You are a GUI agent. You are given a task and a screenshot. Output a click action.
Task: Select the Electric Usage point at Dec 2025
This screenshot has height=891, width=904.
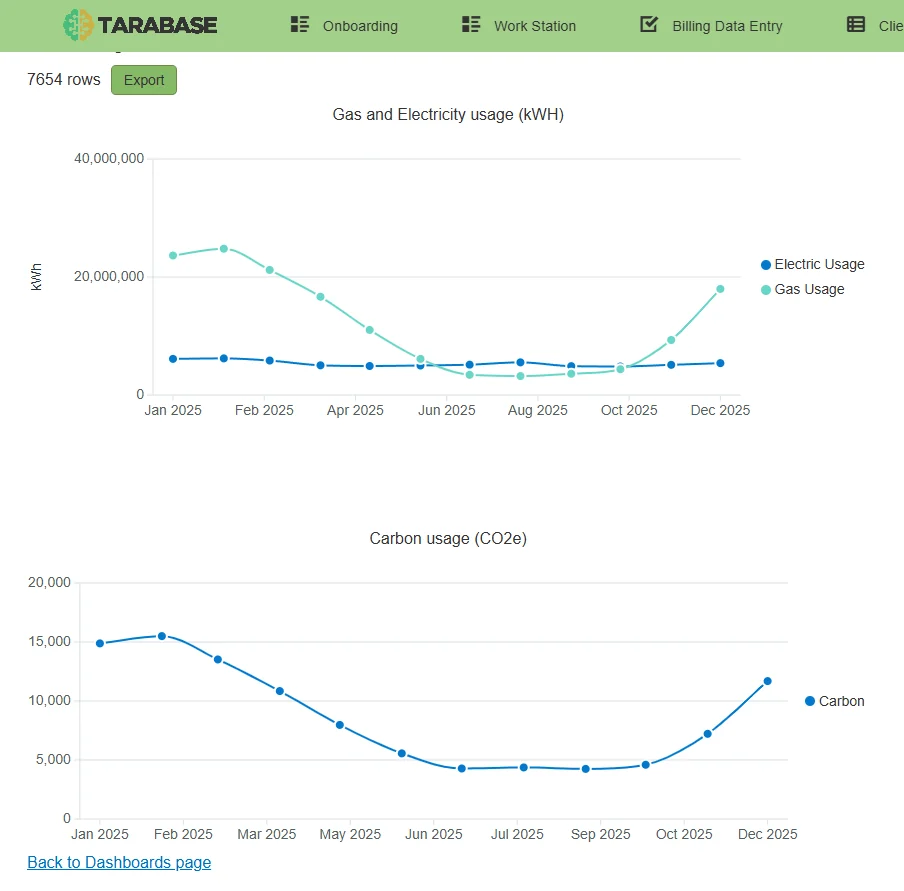coord(720,363)
